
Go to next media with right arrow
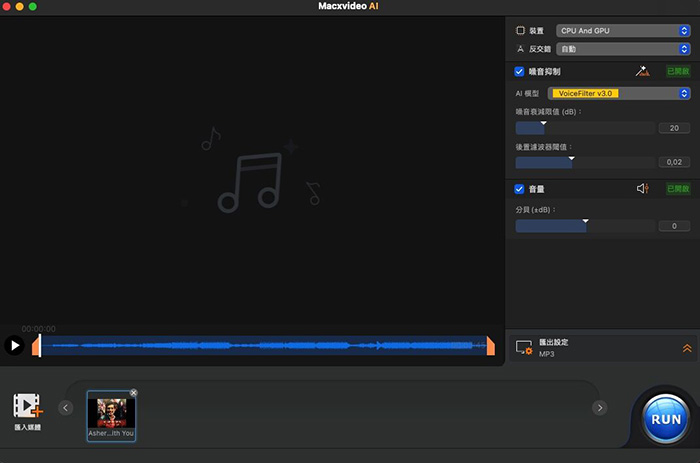point(600,408)
